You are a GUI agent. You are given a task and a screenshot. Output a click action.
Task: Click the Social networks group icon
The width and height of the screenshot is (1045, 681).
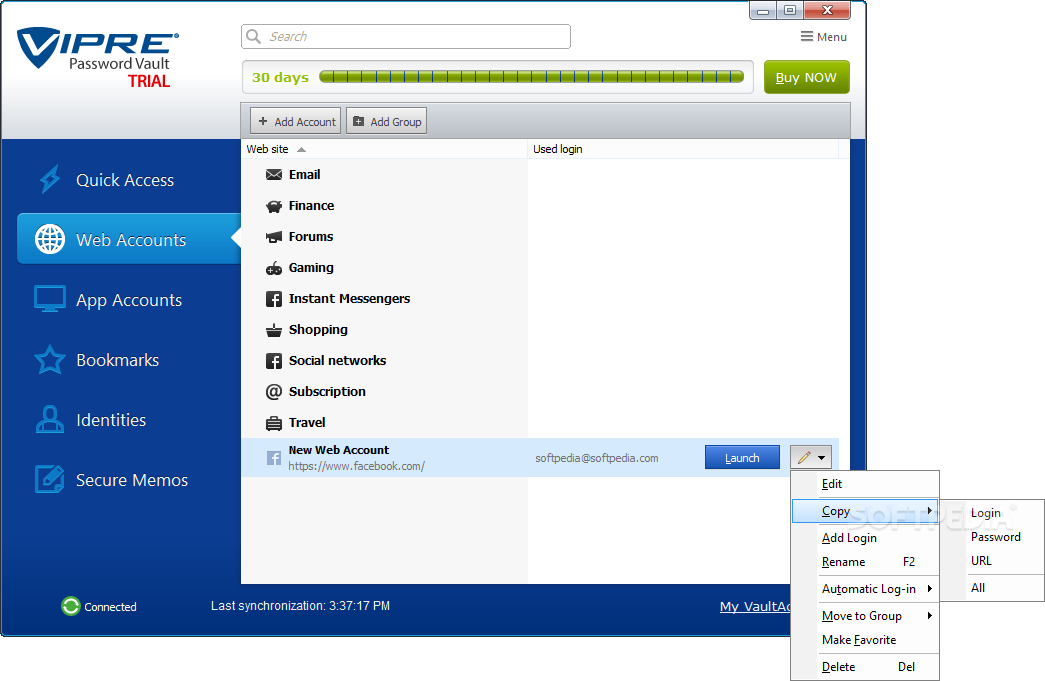coord(274,360)
